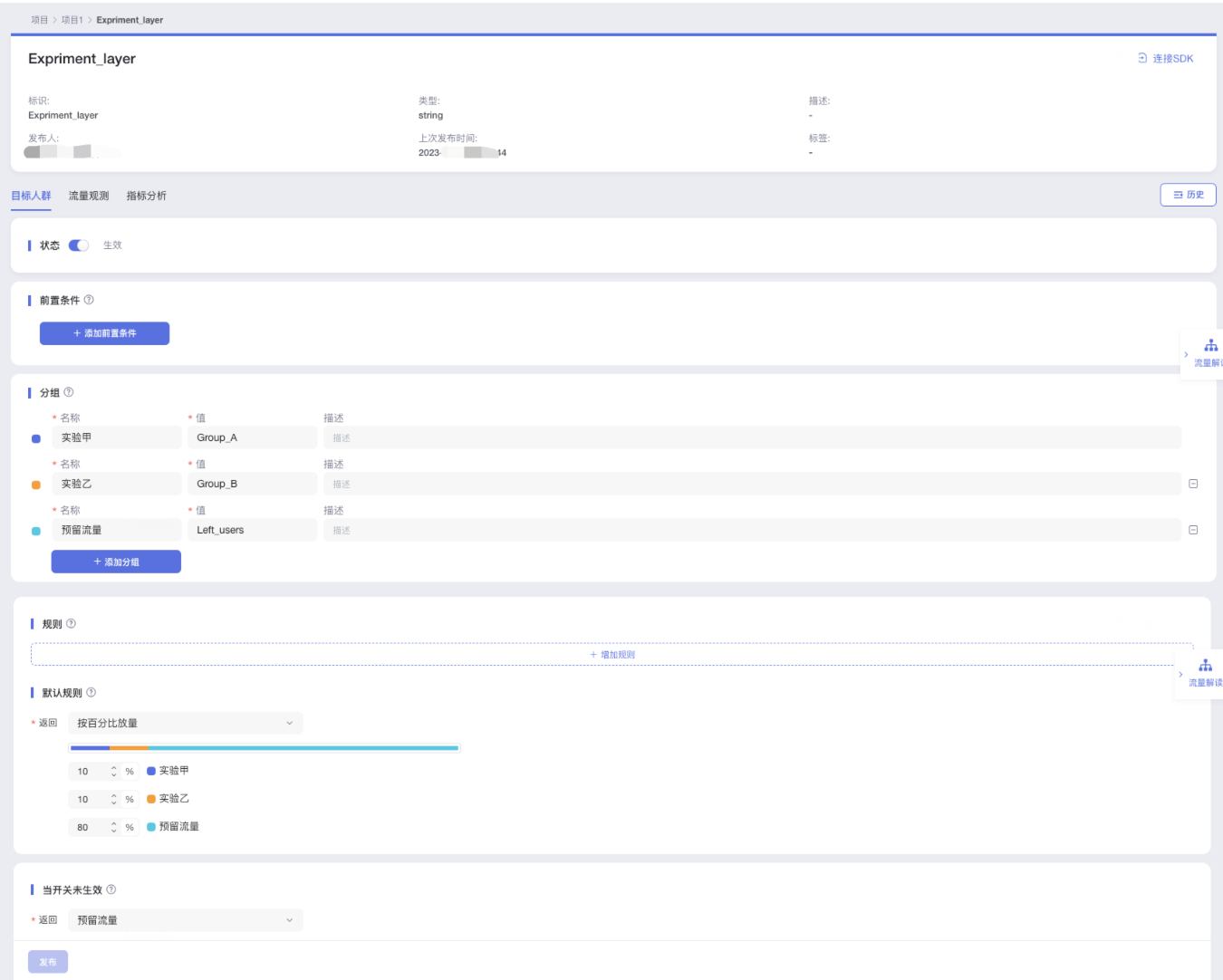Click help icon next to 默认规则
The height and width of the screenshot is (980, 1223).
click(x=91, y=692)
